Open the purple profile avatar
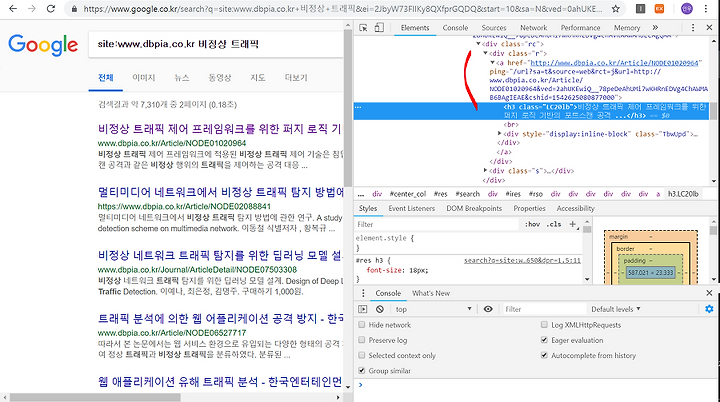The height and width of the screenshot is (402, 720). (686, 8)
